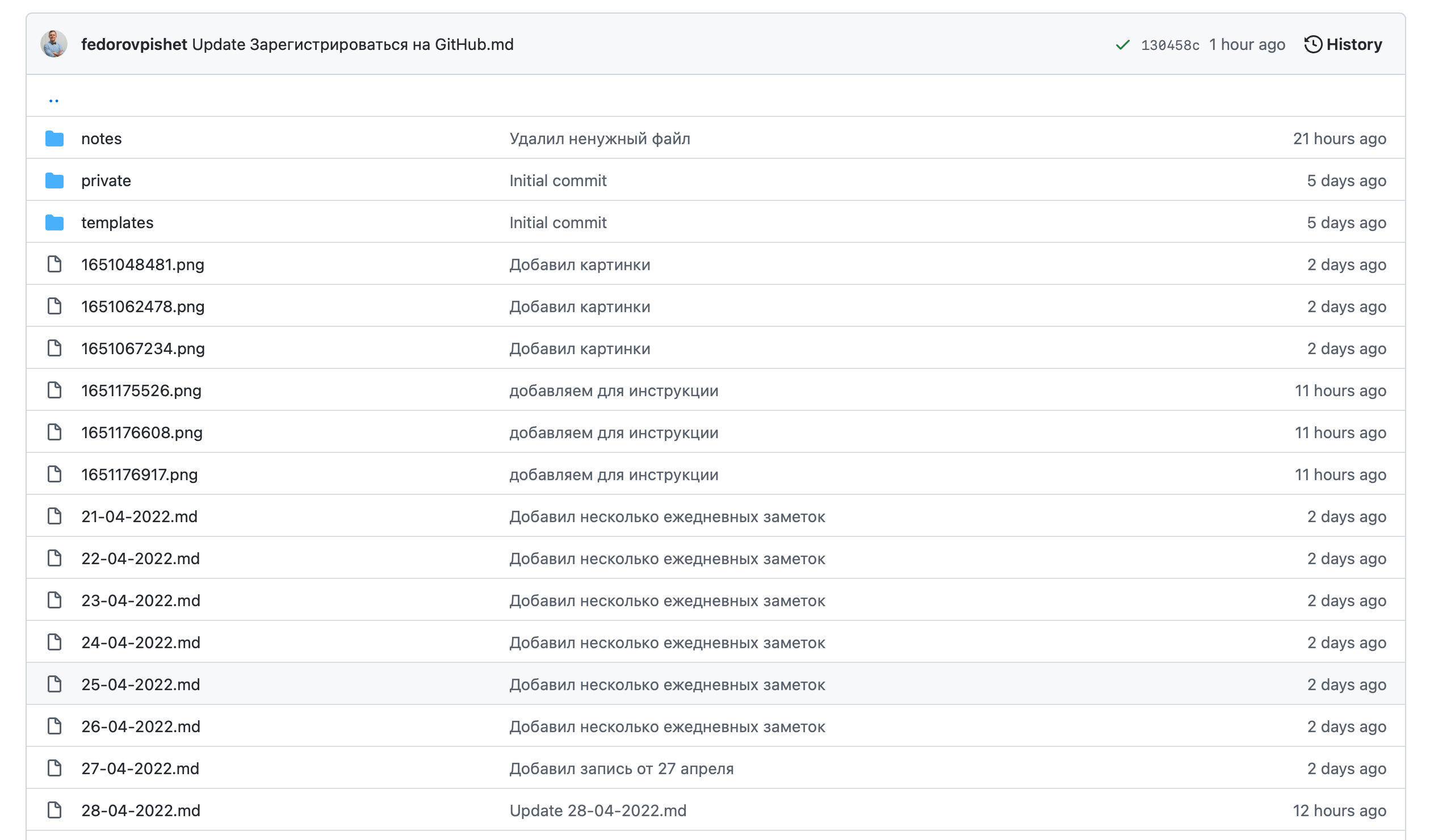The width and height of the screenshot is (1434, 840).
Task: Click the private folder icon
Action: (54, 180)
